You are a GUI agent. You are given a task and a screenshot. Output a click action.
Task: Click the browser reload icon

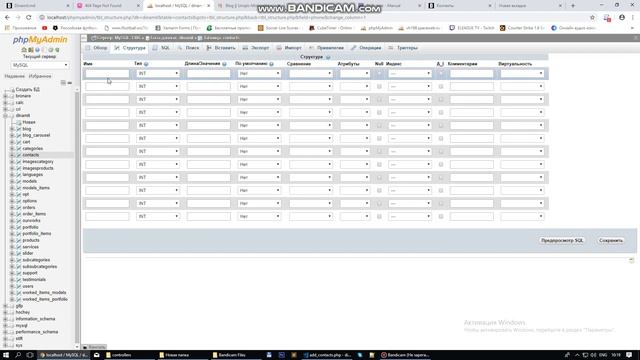click(x=29, y=18)
